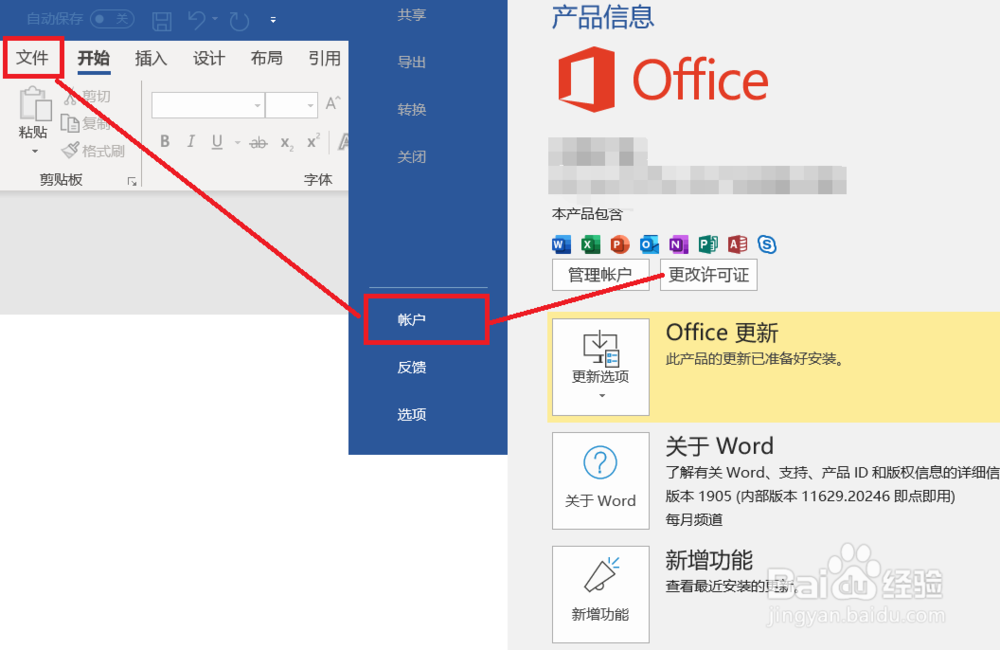Screen dimensions: 1000x650
Task: Switch to the 开始 tab
Action: point(94,58)
